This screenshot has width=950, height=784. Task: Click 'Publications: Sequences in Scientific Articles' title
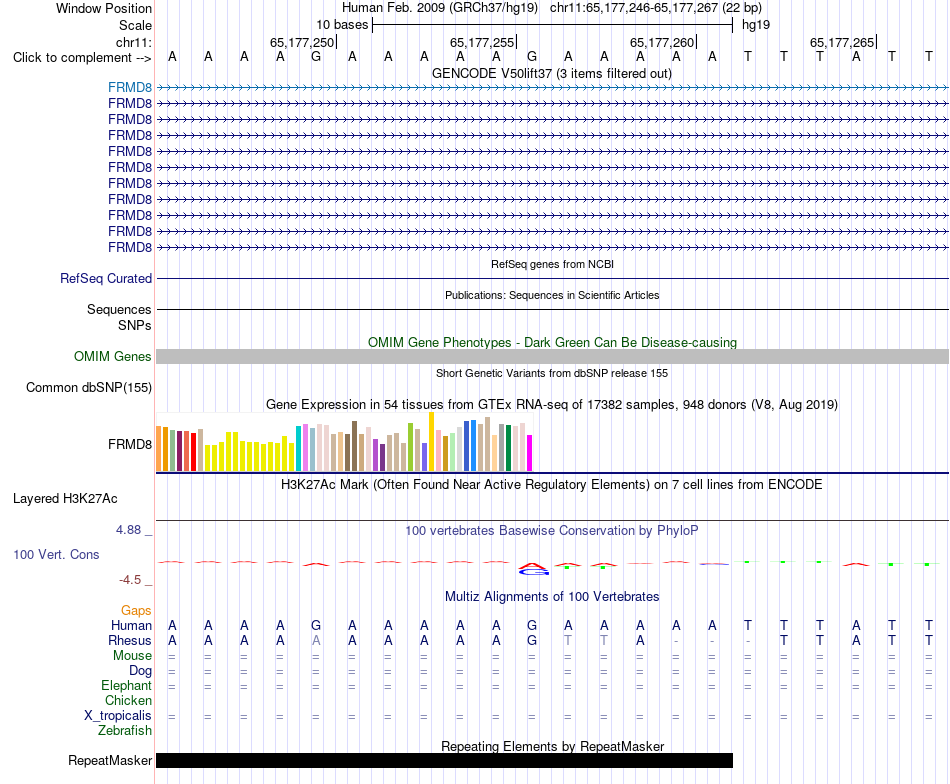552,295
